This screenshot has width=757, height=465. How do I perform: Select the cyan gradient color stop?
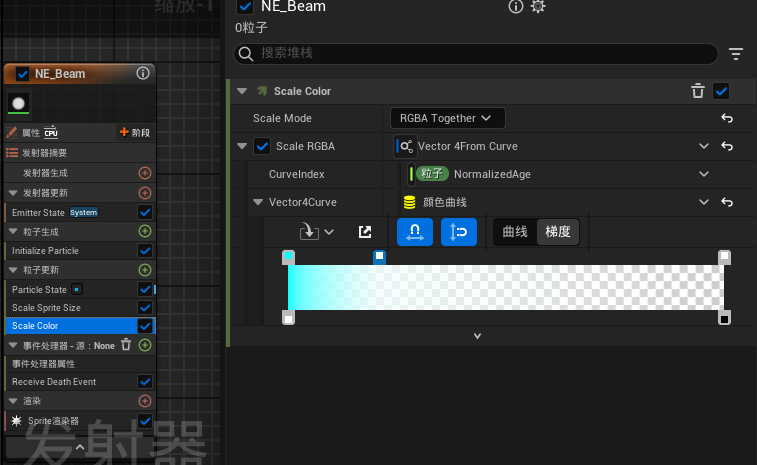288,256
